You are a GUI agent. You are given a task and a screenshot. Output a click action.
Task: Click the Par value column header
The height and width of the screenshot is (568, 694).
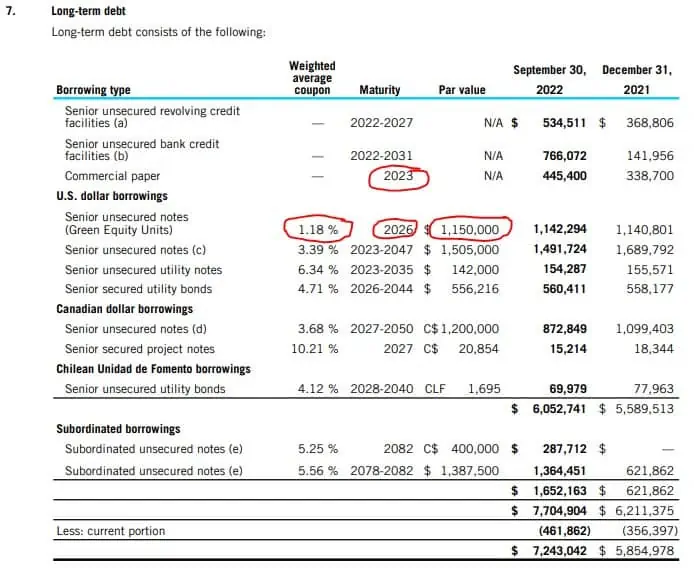click(x=462, y=90)
